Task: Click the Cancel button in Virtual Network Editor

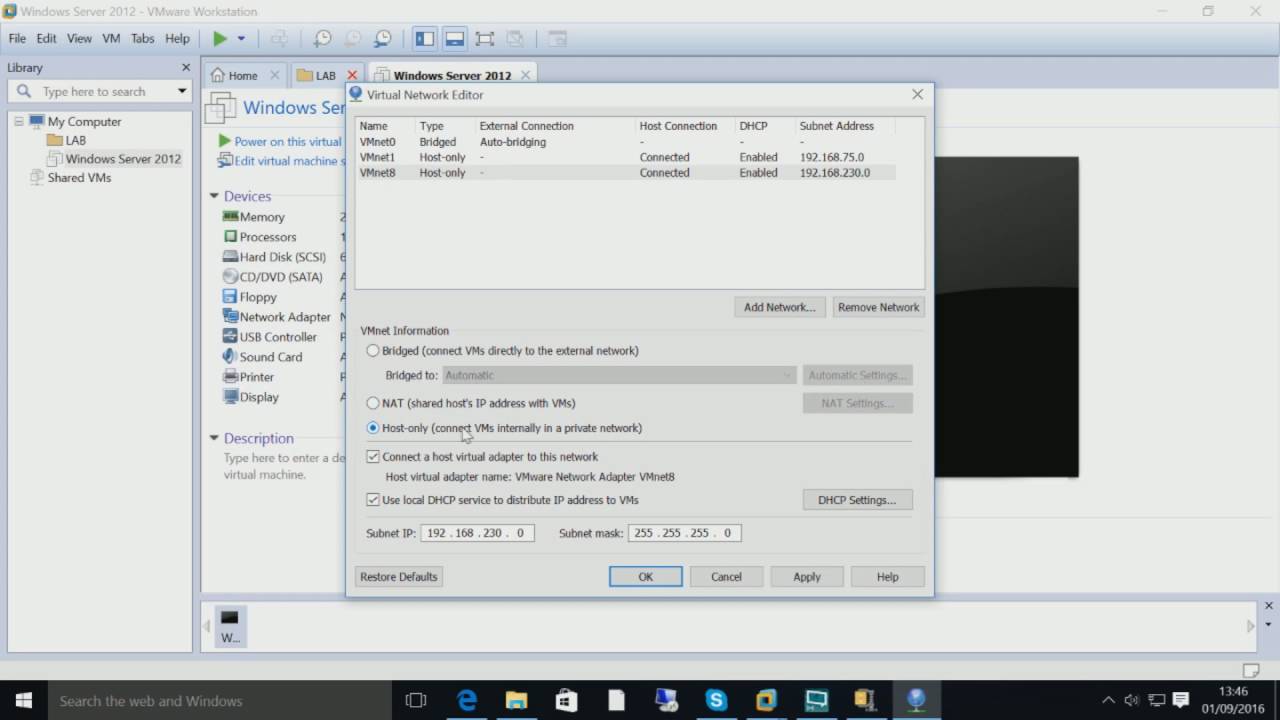Action: tap(726, 577)
